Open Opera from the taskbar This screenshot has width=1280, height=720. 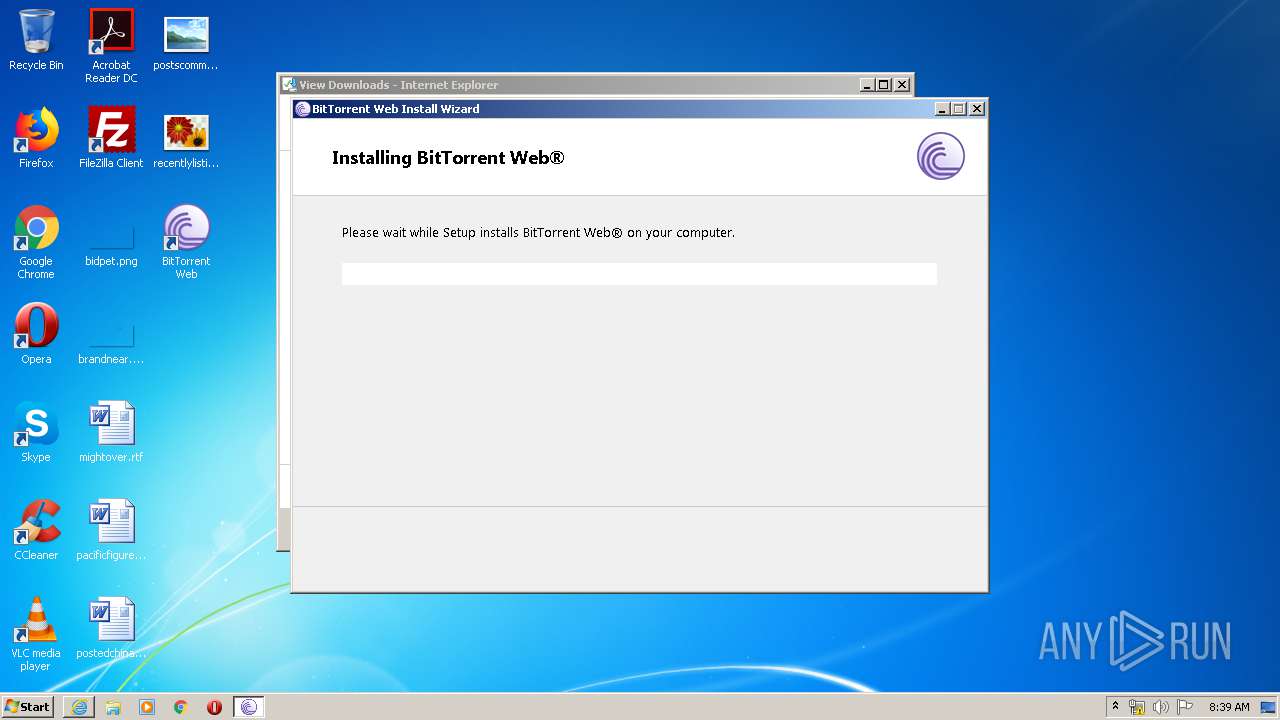214,707
